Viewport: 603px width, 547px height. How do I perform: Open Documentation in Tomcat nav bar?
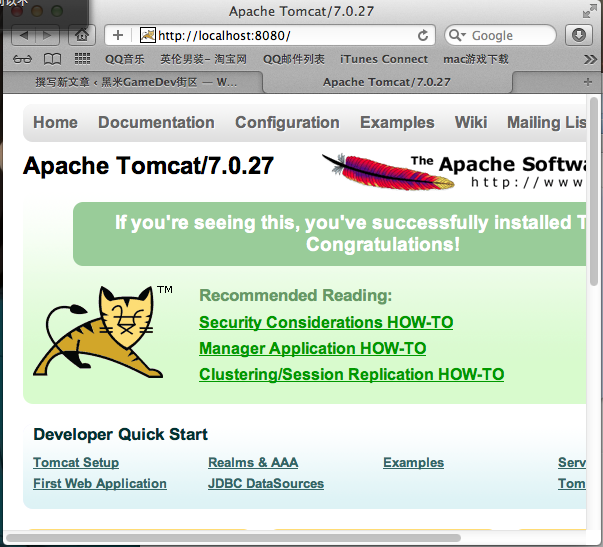(156, 123)
